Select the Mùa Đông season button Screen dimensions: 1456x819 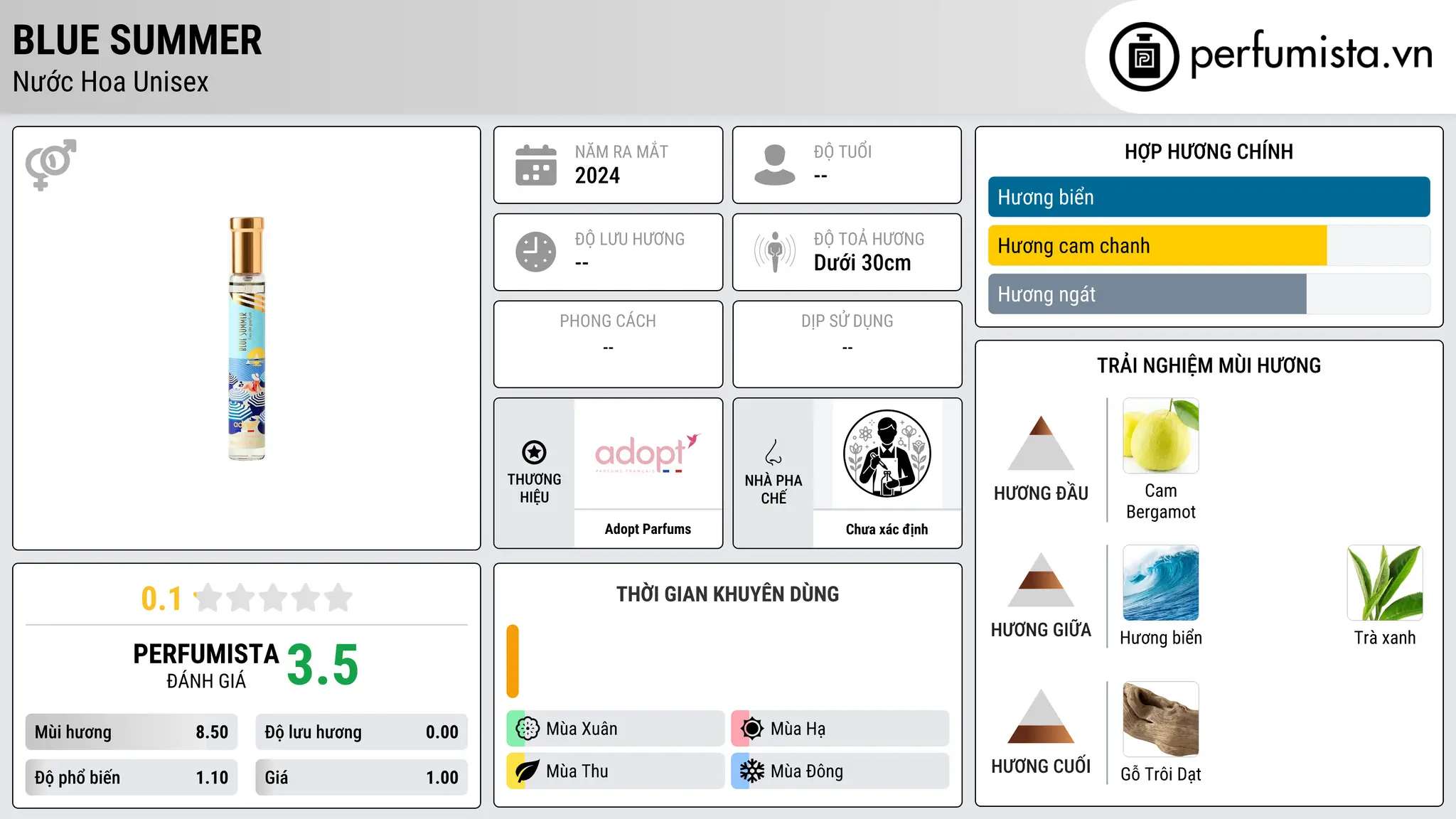point(840,771)
